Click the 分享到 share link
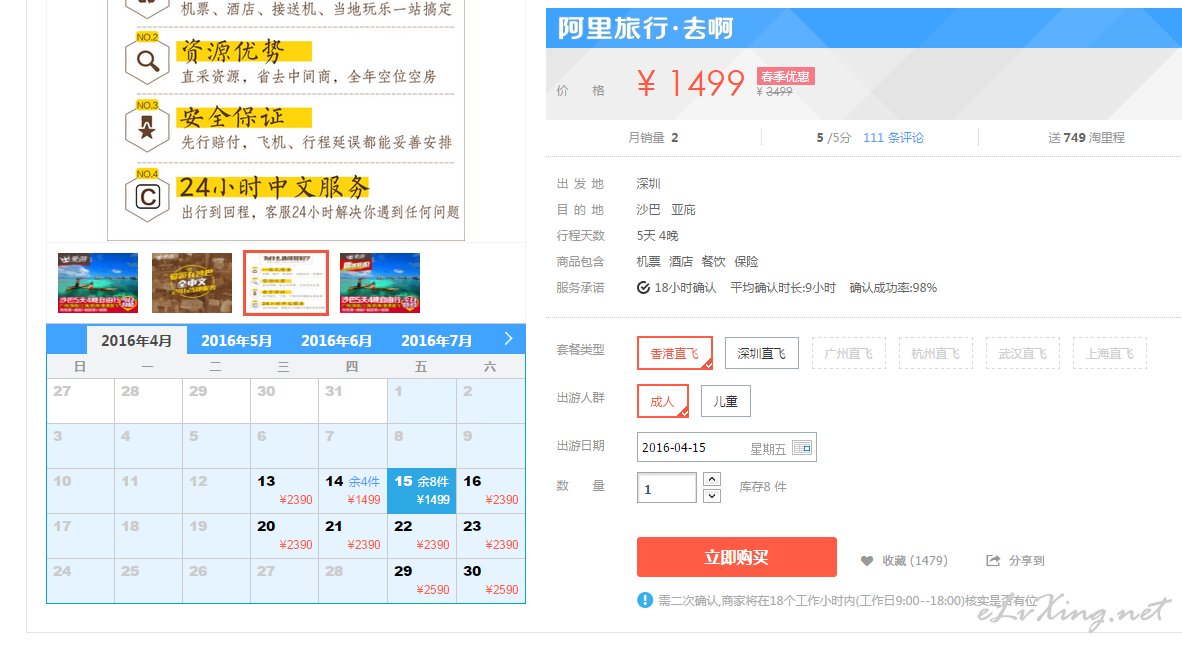The image size is (1182, 645). tap(1027, 561)
